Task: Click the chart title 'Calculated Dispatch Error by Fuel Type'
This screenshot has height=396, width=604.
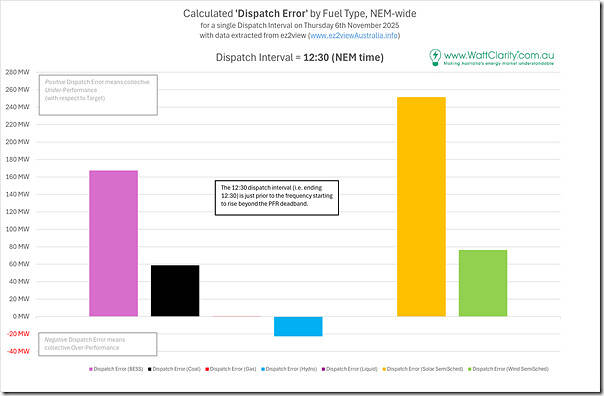Action: [x=300, y=13]
